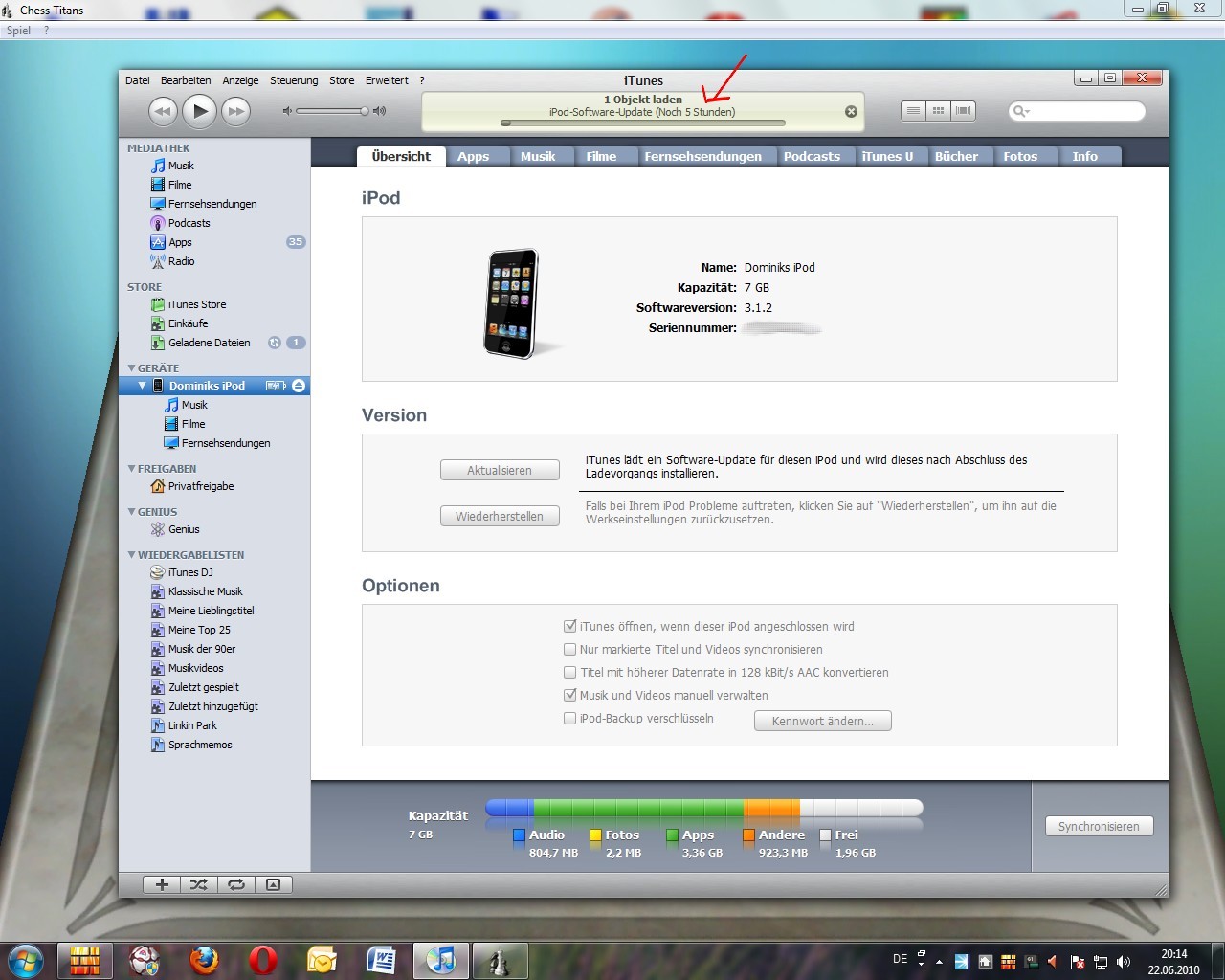Switch to the Apps tab
Image resolution: width=1225 pixels, height=980 pixels.
tap(473, 156)
